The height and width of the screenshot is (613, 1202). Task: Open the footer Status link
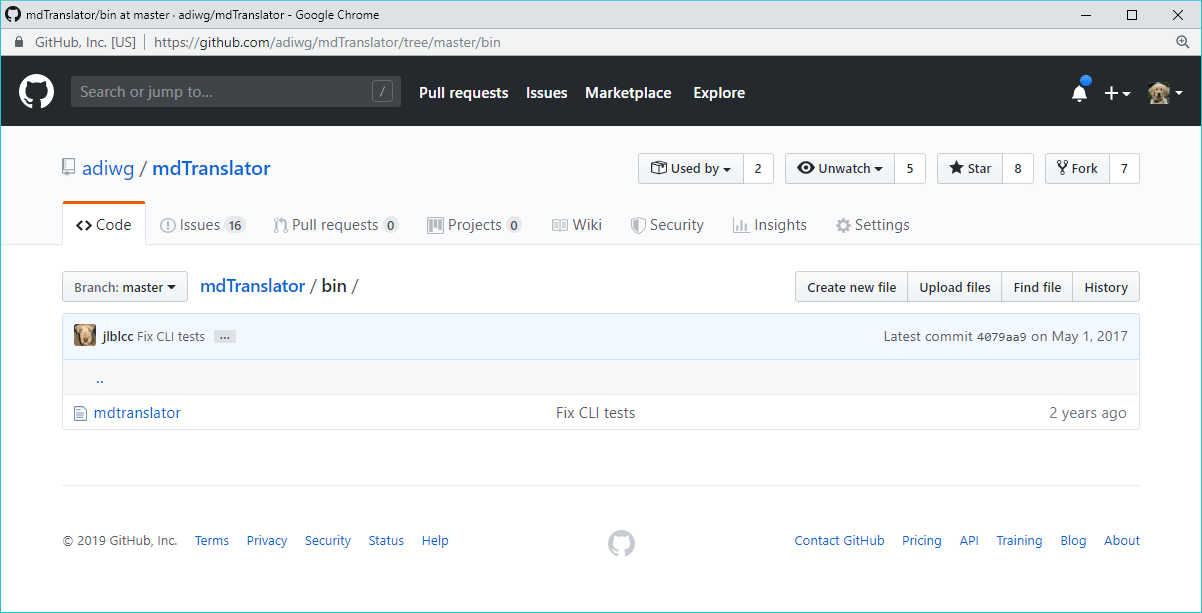(x=386, y=541)
